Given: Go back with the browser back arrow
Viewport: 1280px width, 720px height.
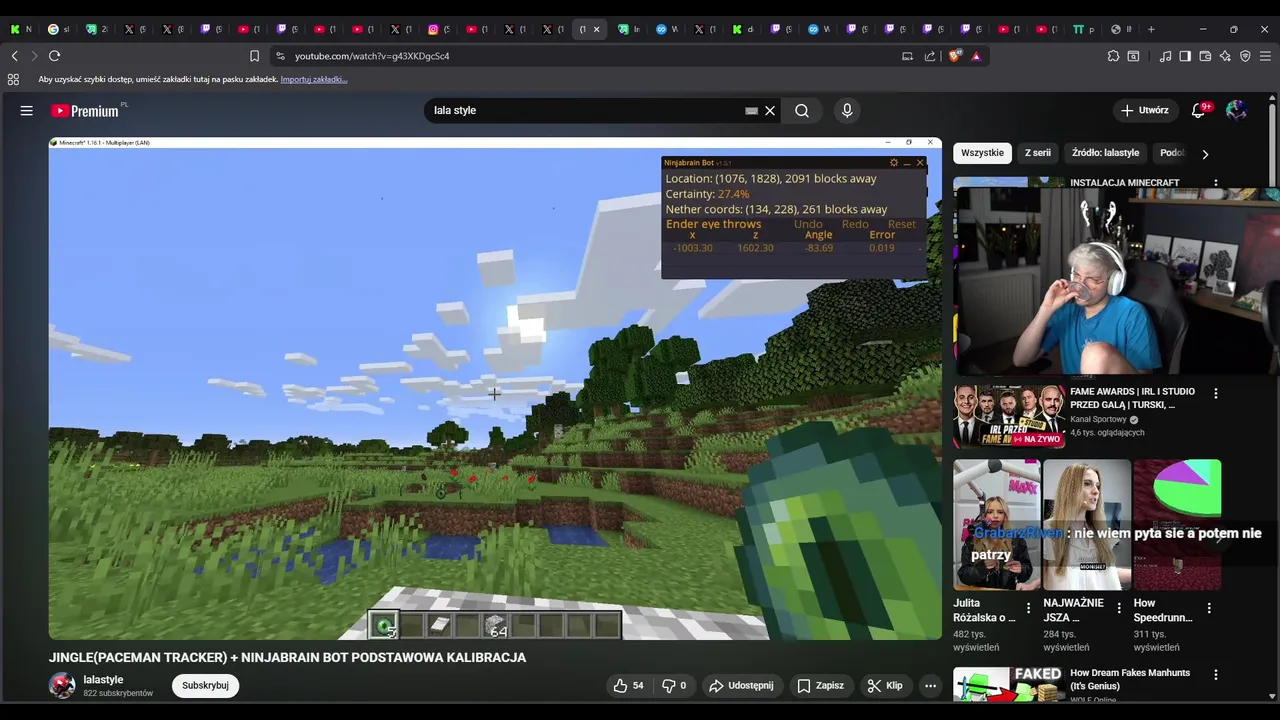Looking at the screenshot, I should [15, 56].
